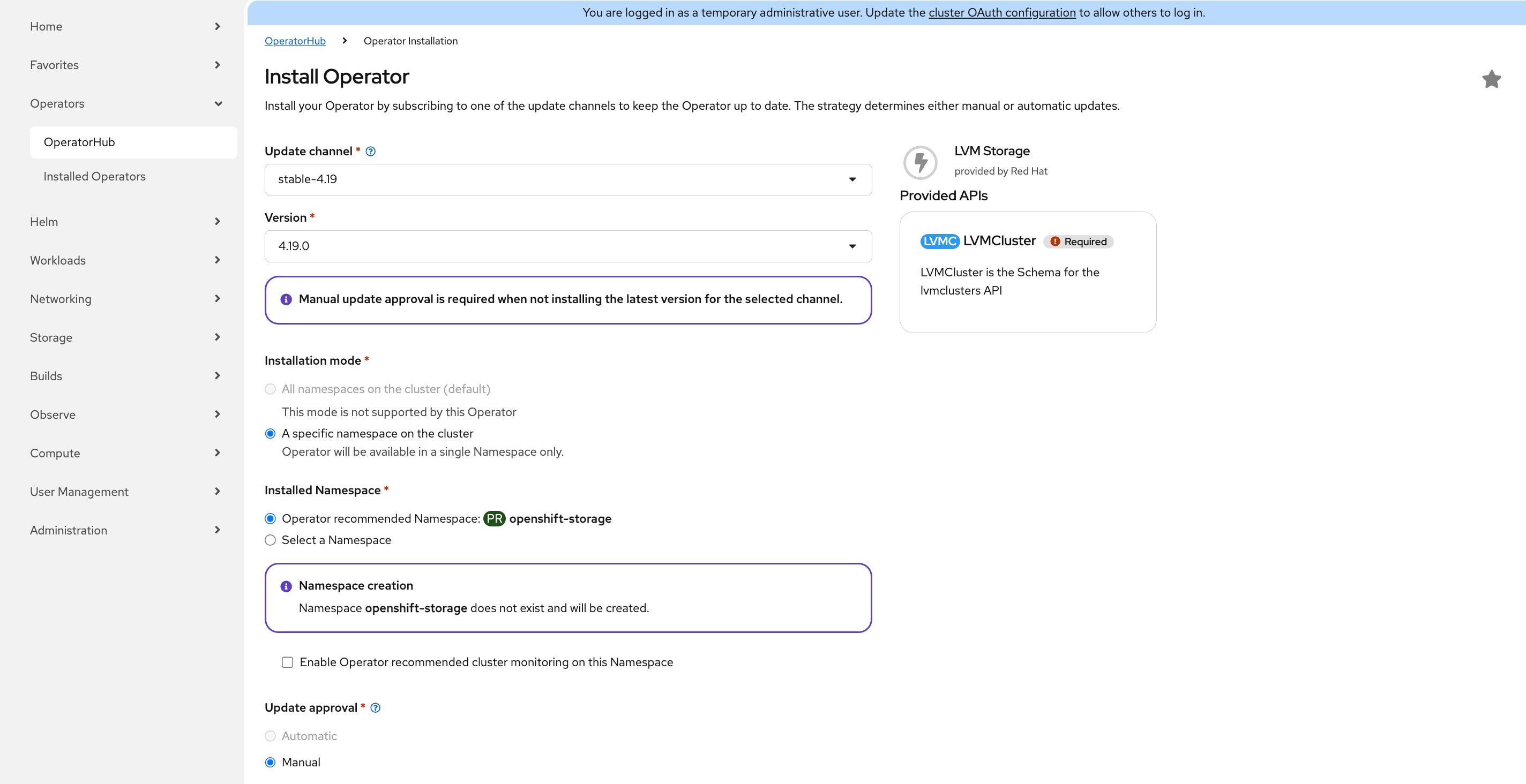Image resolution: width=1526 pixels, height=784 pixels.
Task: Click info icon in Namespace creation alert
Action: (286, 586)
